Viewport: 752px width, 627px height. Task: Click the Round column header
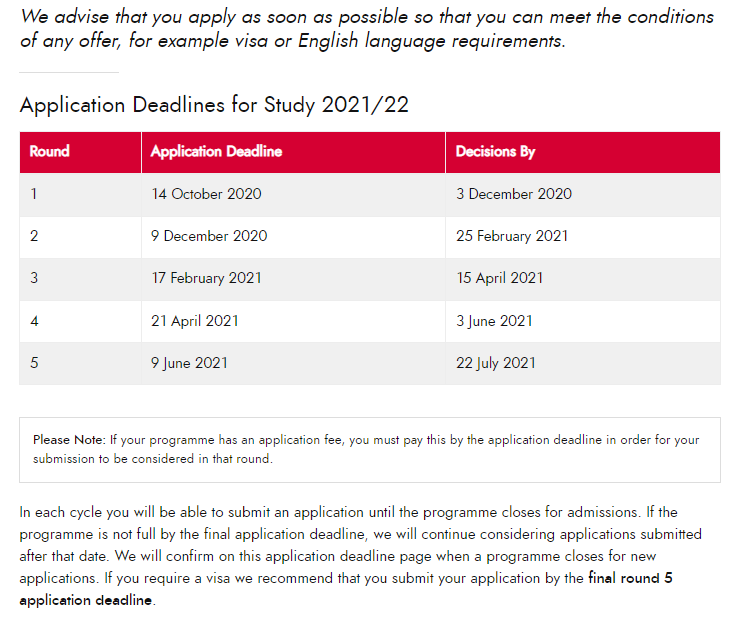(80, 152)
